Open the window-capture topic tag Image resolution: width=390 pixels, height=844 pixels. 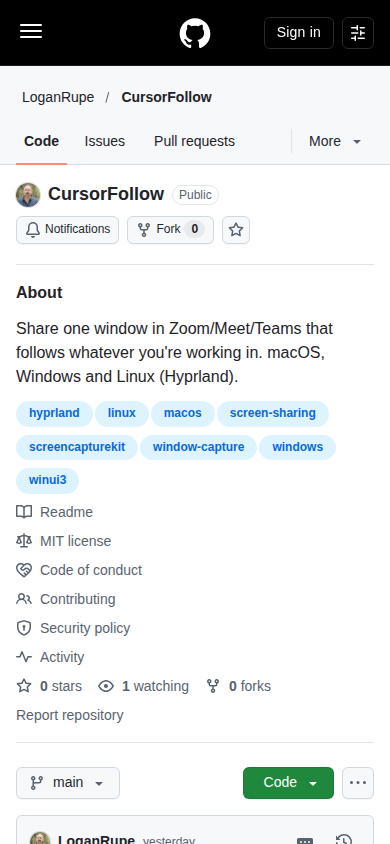point(198,447)
